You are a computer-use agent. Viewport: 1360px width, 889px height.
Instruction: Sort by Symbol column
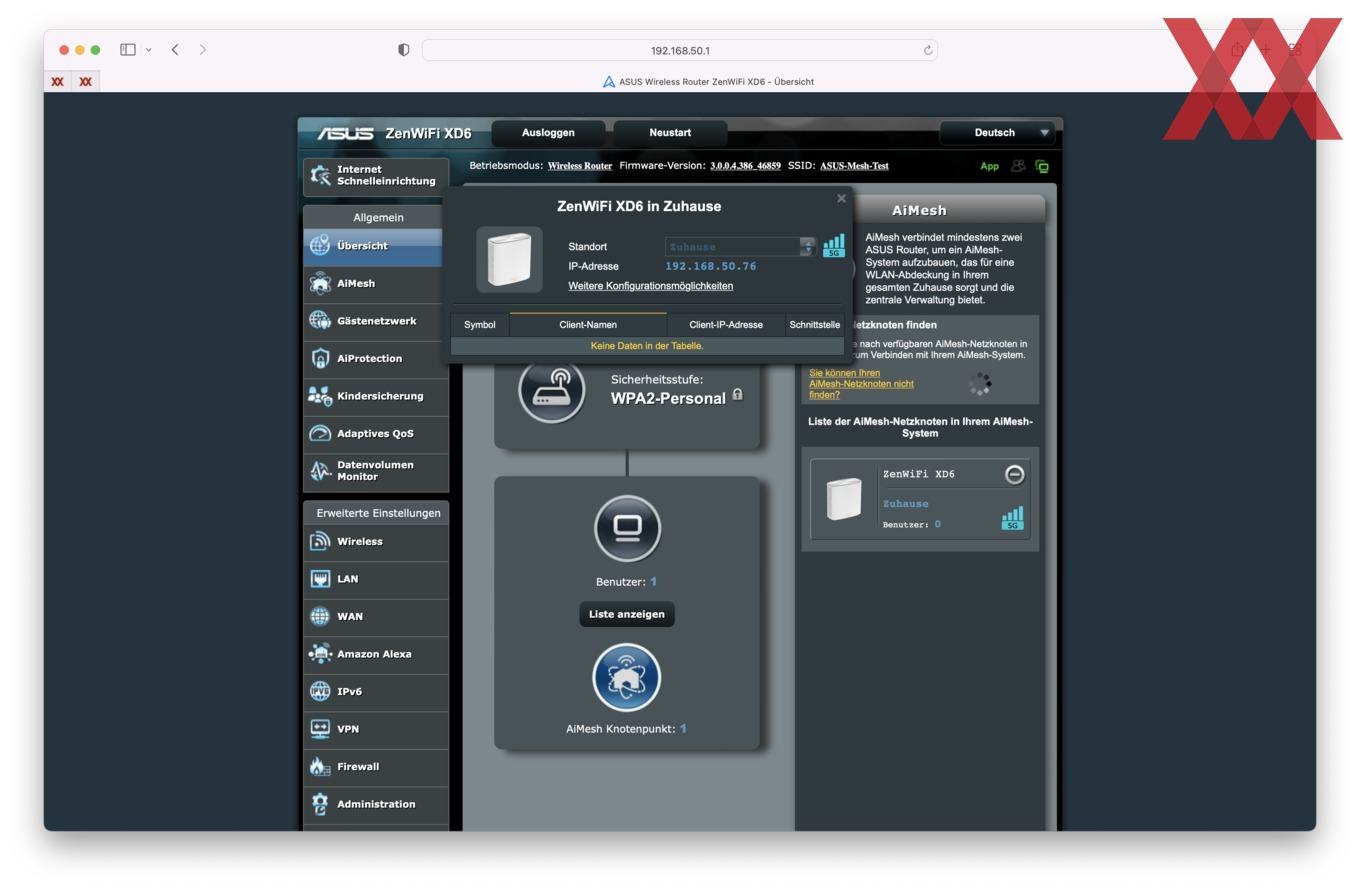(x=480, y=324)
